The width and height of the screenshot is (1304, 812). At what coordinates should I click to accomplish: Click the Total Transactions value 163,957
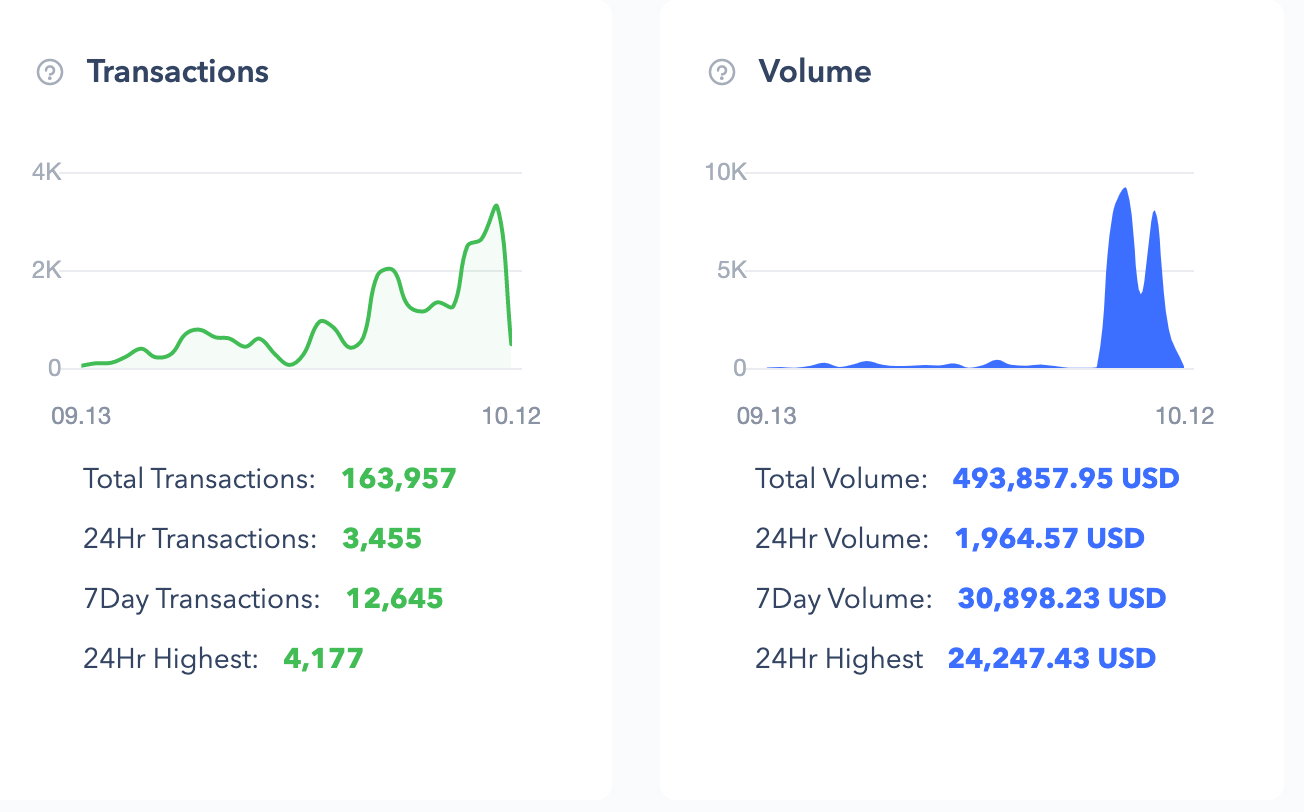click(x=399, y=479)
